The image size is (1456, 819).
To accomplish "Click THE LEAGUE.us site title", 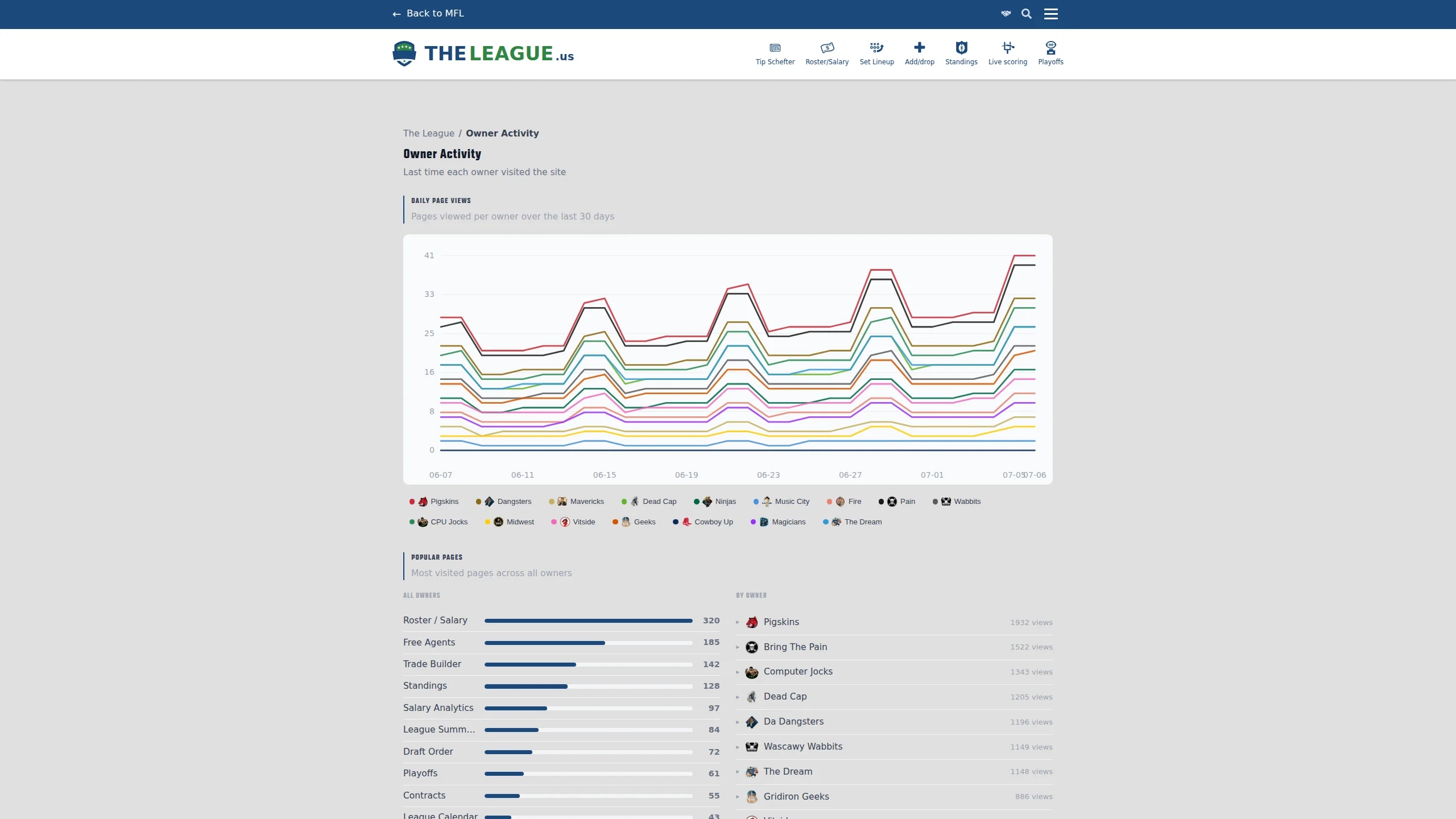I will pos(499,53).
